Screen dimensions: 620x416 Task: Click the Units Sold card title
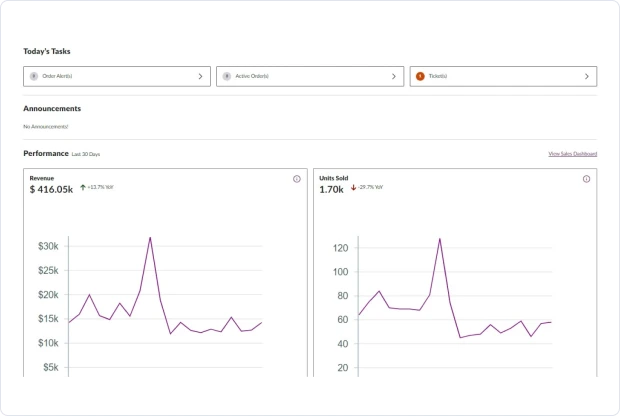(334, 178)
